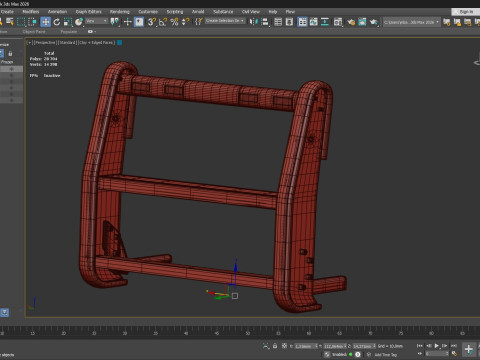Step to next frame
The height and width of the screenshot is (360, 480).
pyautogui.click(x=445, y=346)
